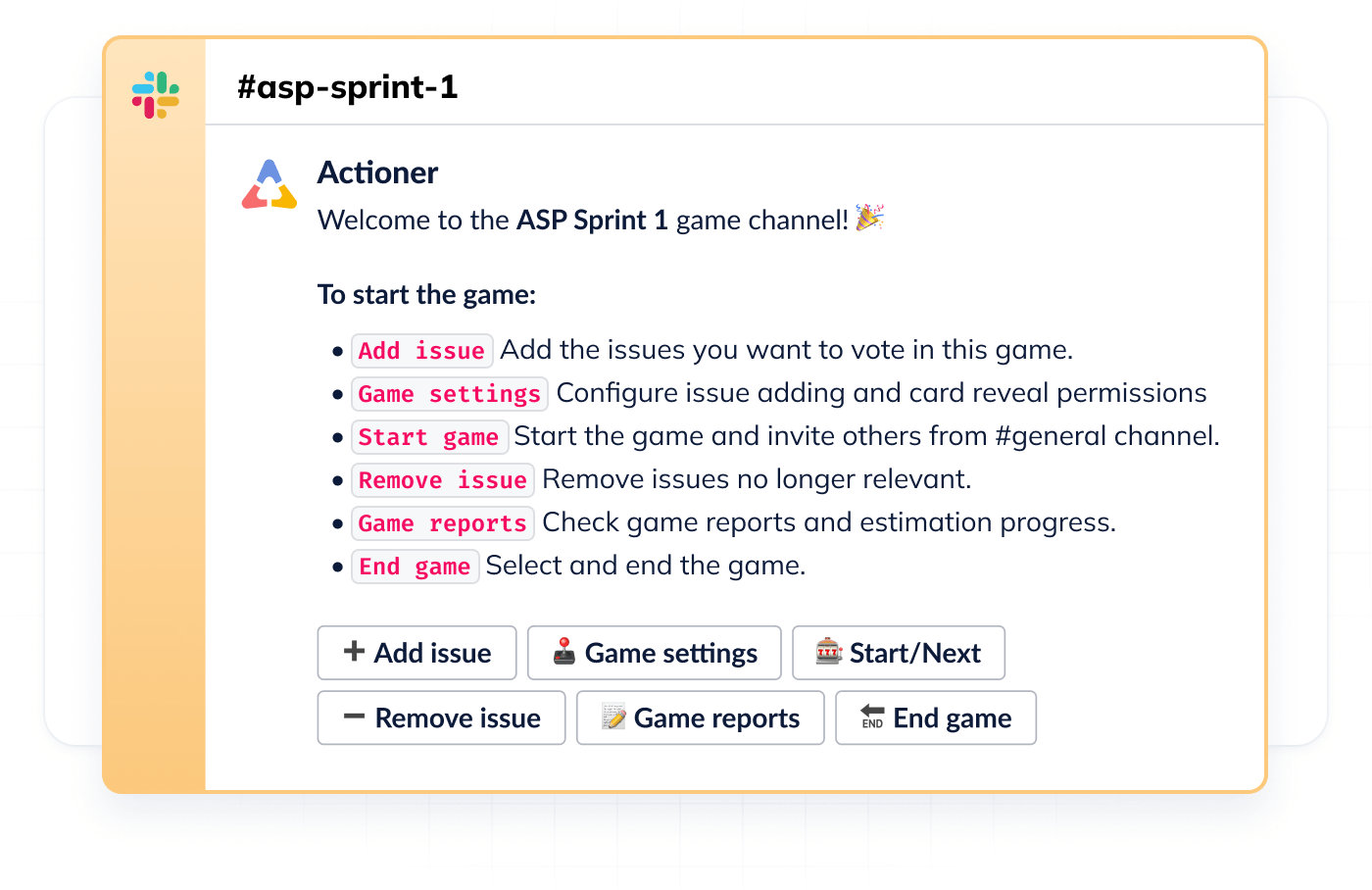
Task: Click the slot machine icon on Start/Next button
Action: click(830, 652)
